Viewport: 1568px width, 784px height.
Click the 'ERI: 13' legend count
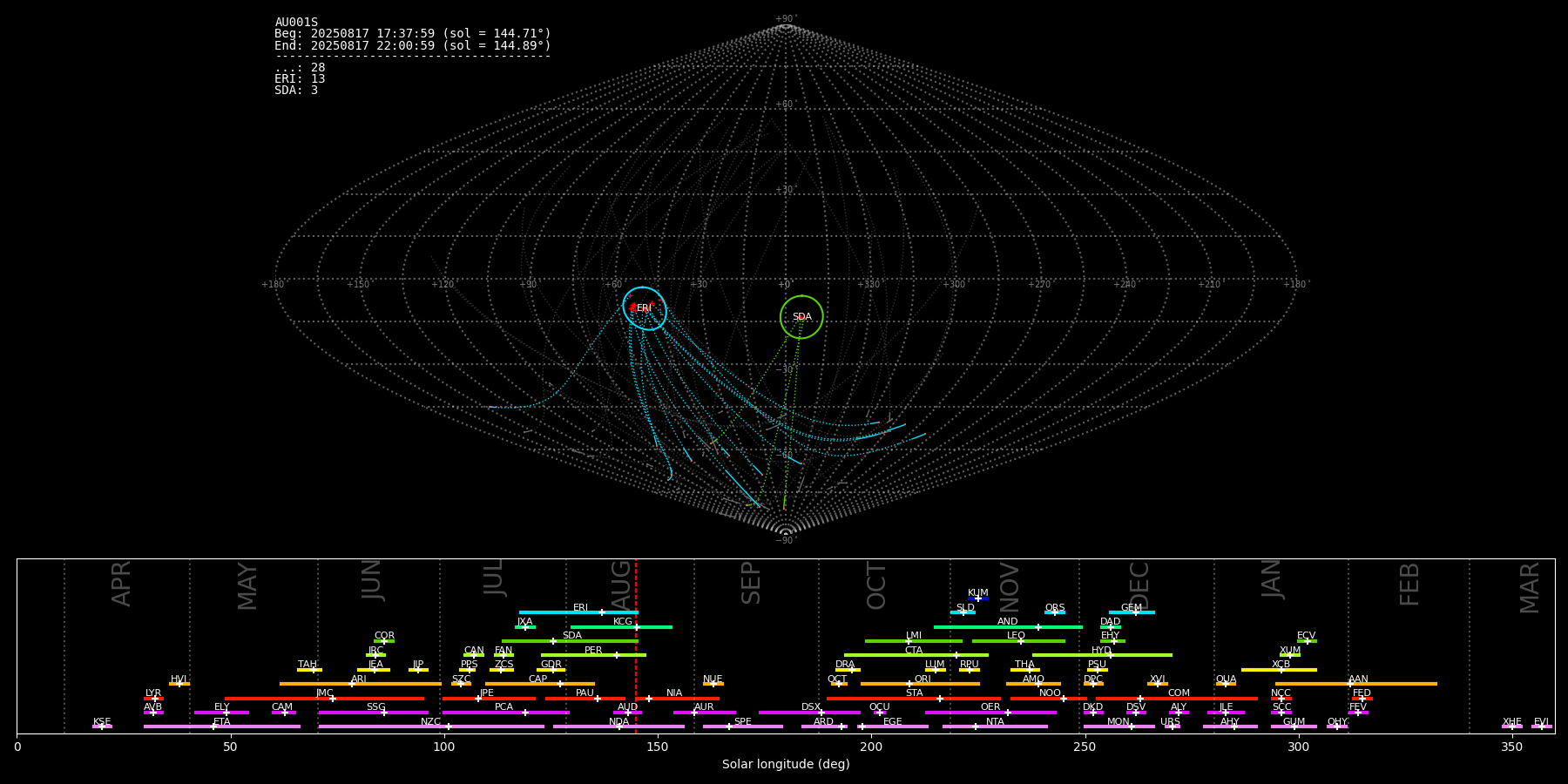tap(300, 79)
